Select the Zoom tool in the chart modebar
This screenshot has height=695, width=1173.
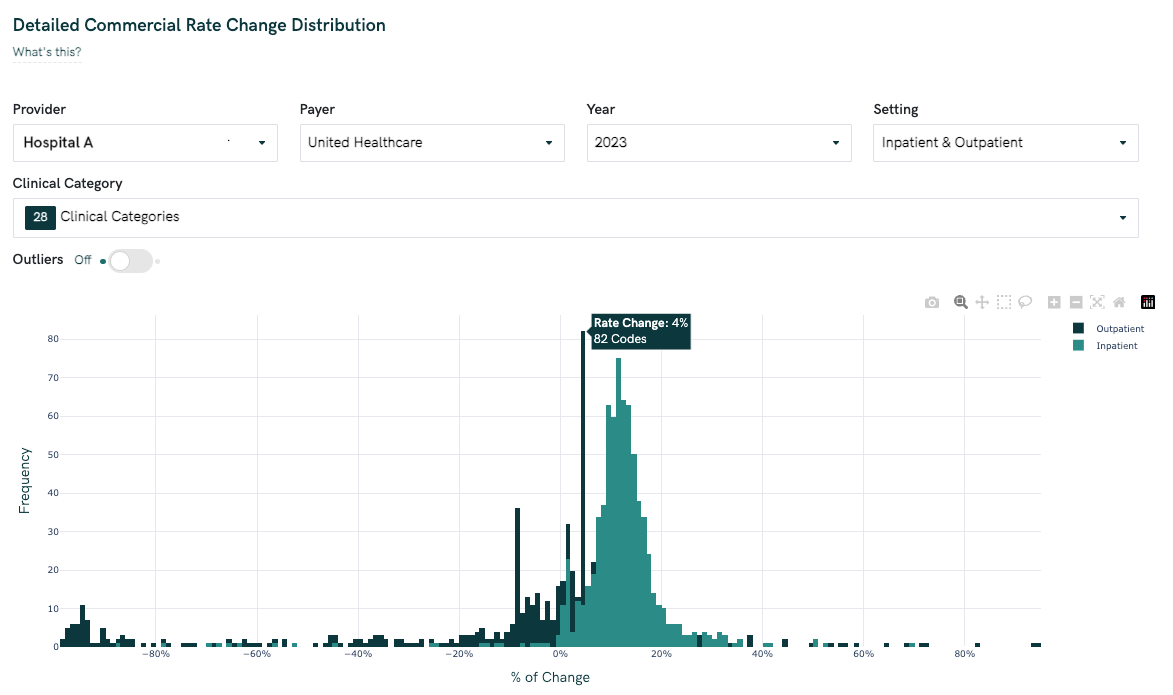point(960,302)
